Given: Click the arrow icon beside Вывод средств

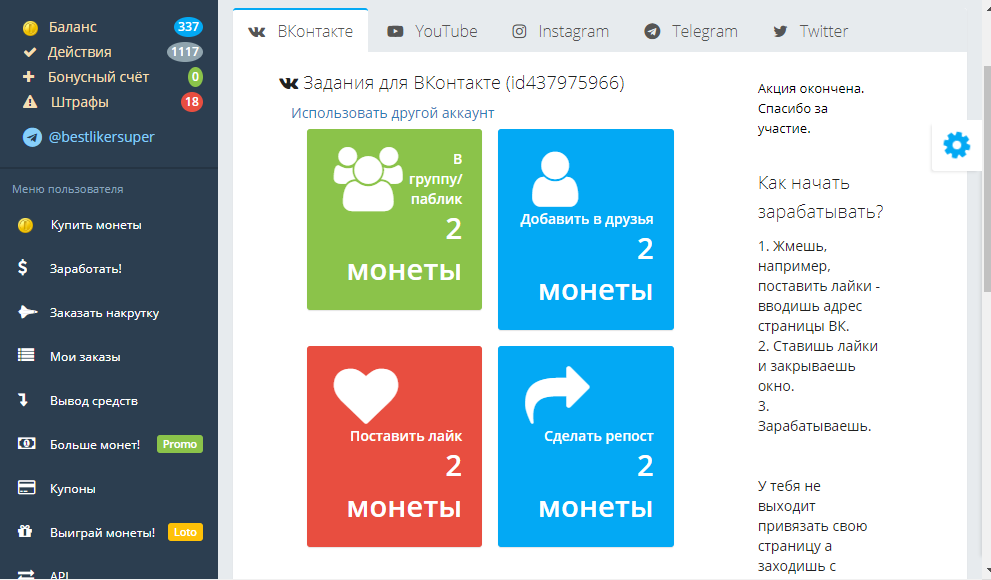Looking at the screenshot, I should 23,399.
